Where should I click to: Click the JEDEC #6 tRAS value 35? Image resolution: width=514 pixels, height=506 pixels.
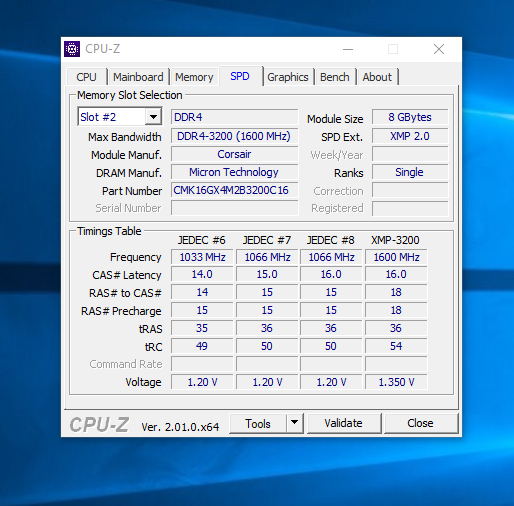(x=202, y=328)
